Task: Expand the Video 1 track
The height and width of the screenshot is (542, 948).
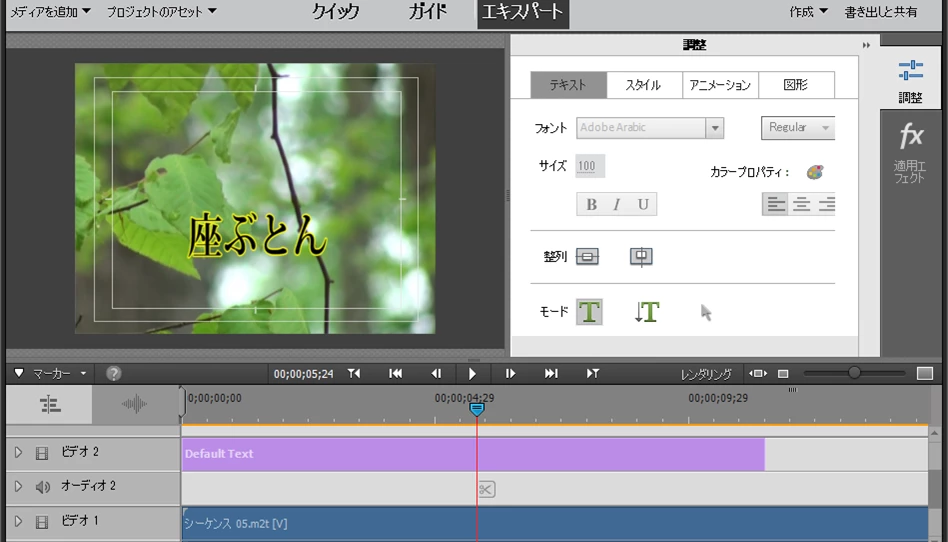Action: point(18,521)
